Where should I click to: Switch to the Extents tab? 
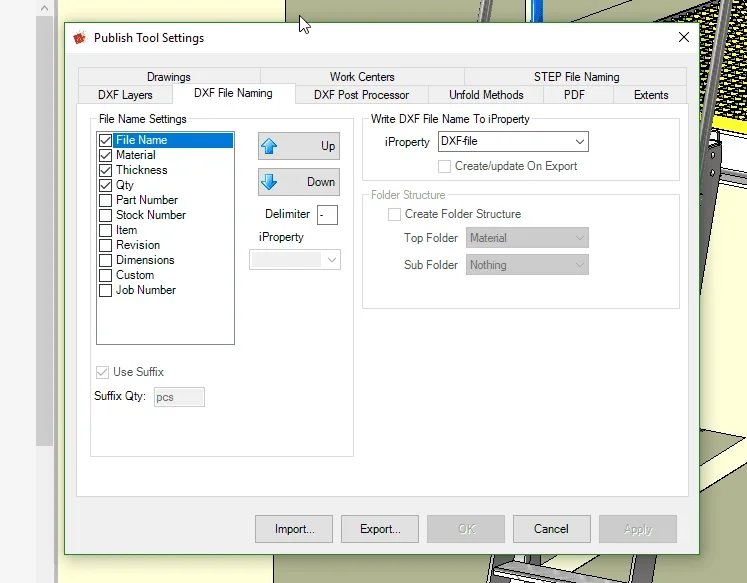(x=651, y=95)
